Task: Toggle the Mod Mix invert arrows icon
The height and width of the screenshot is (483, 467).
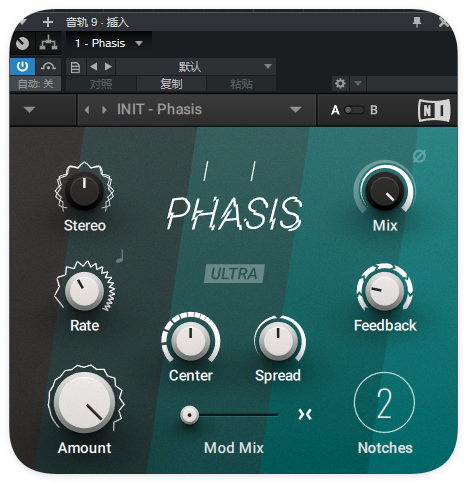Action: 305,414
